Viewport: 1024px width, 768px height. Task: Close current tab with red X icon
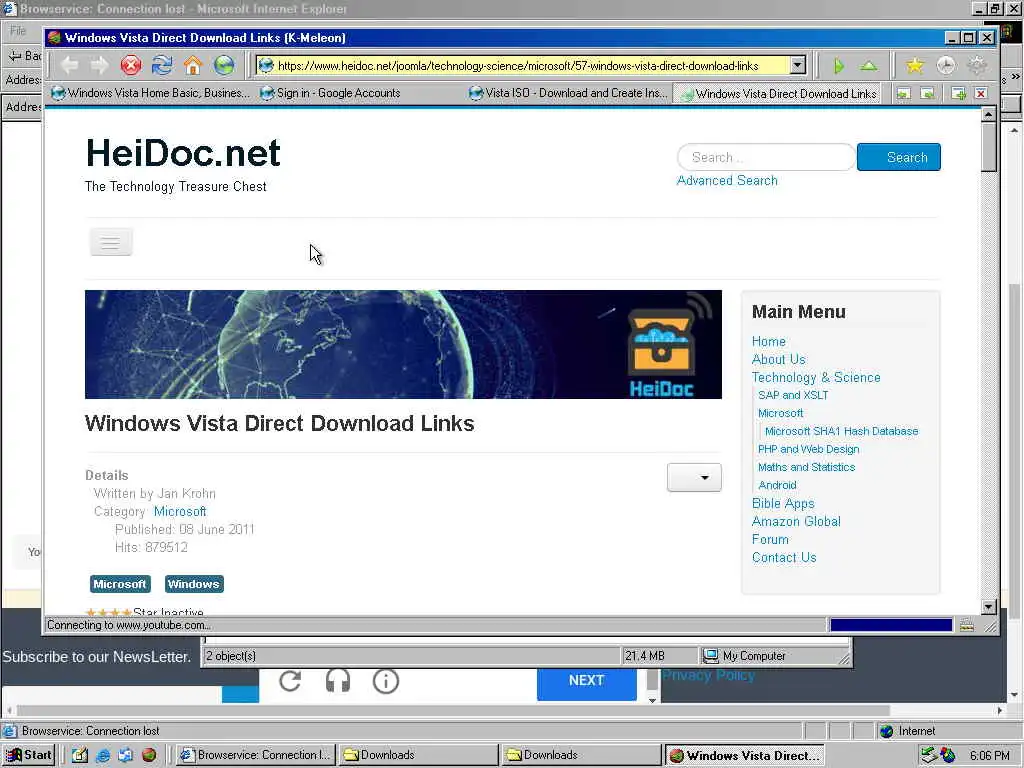[x=981, y=94]
